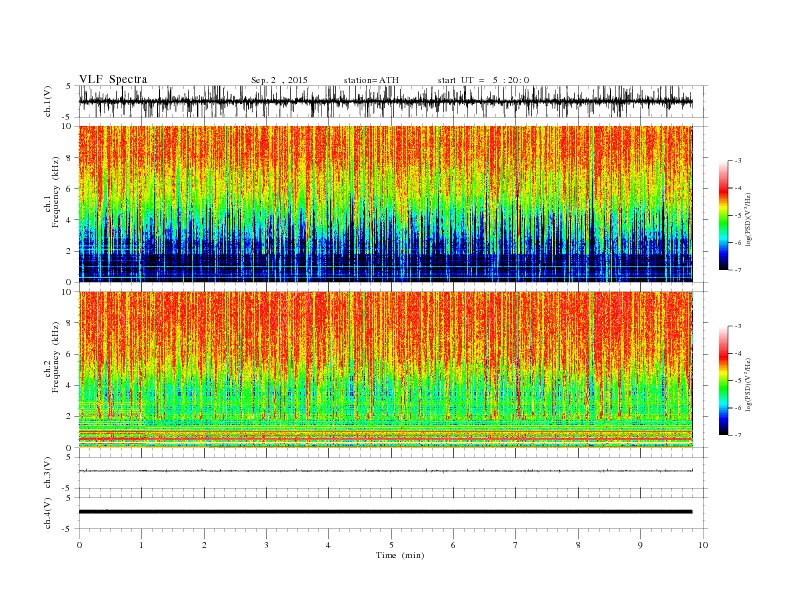Viewport: 792px width, 612px height.
Task: Select the date text "Sep. 2 , 2015"
Action: (279, 80)
